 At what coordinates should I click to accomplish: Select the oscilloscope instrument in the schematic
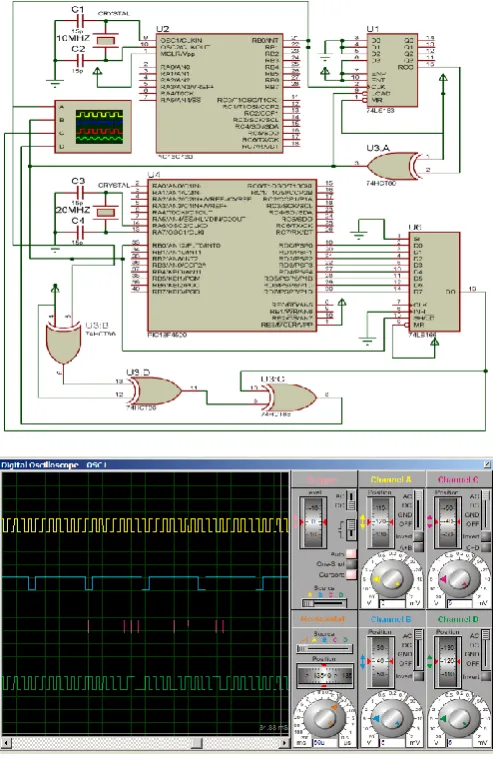93,127
